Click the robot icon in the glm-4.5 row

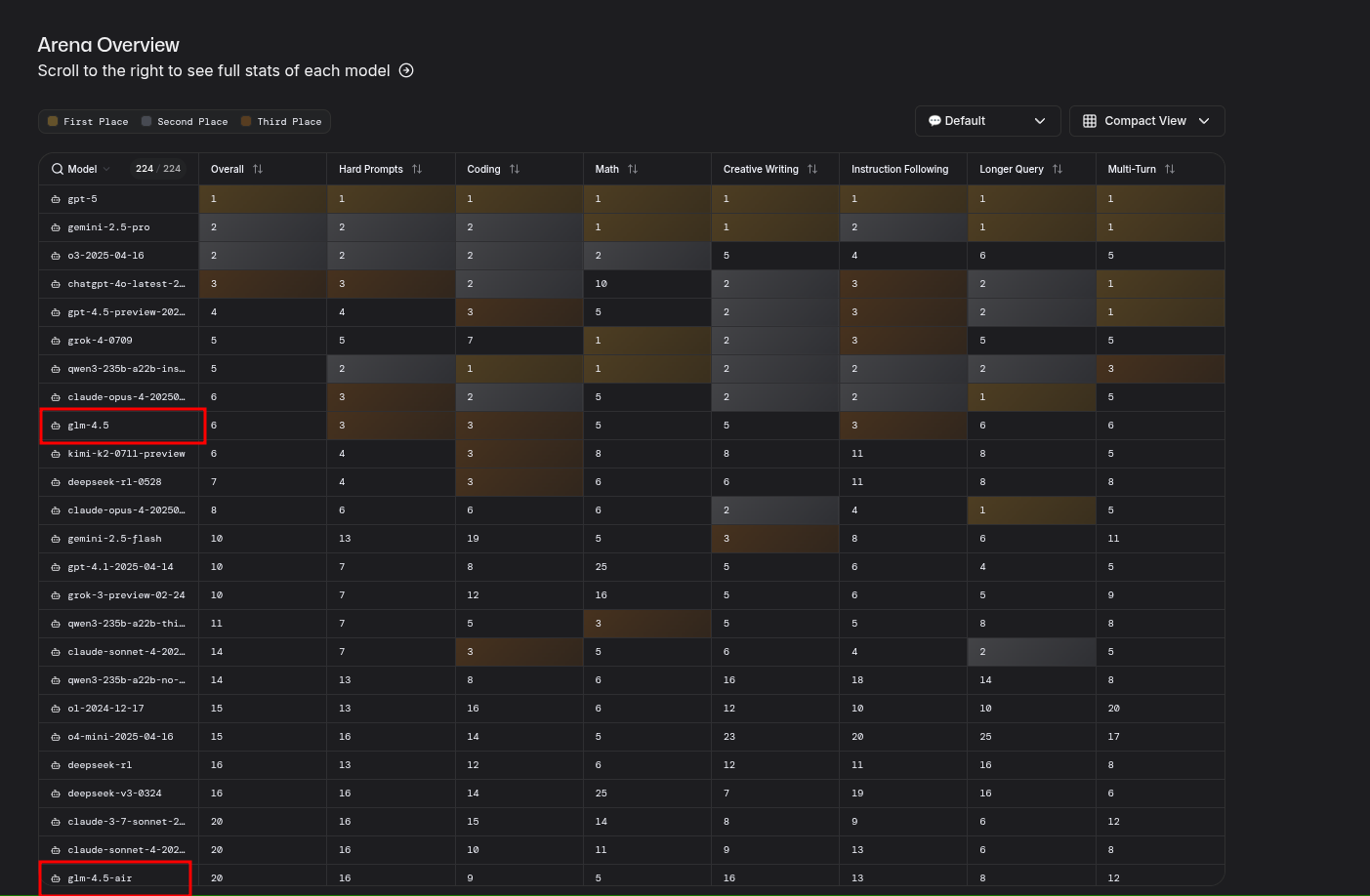pyautogui.click(x=56, y=426)
